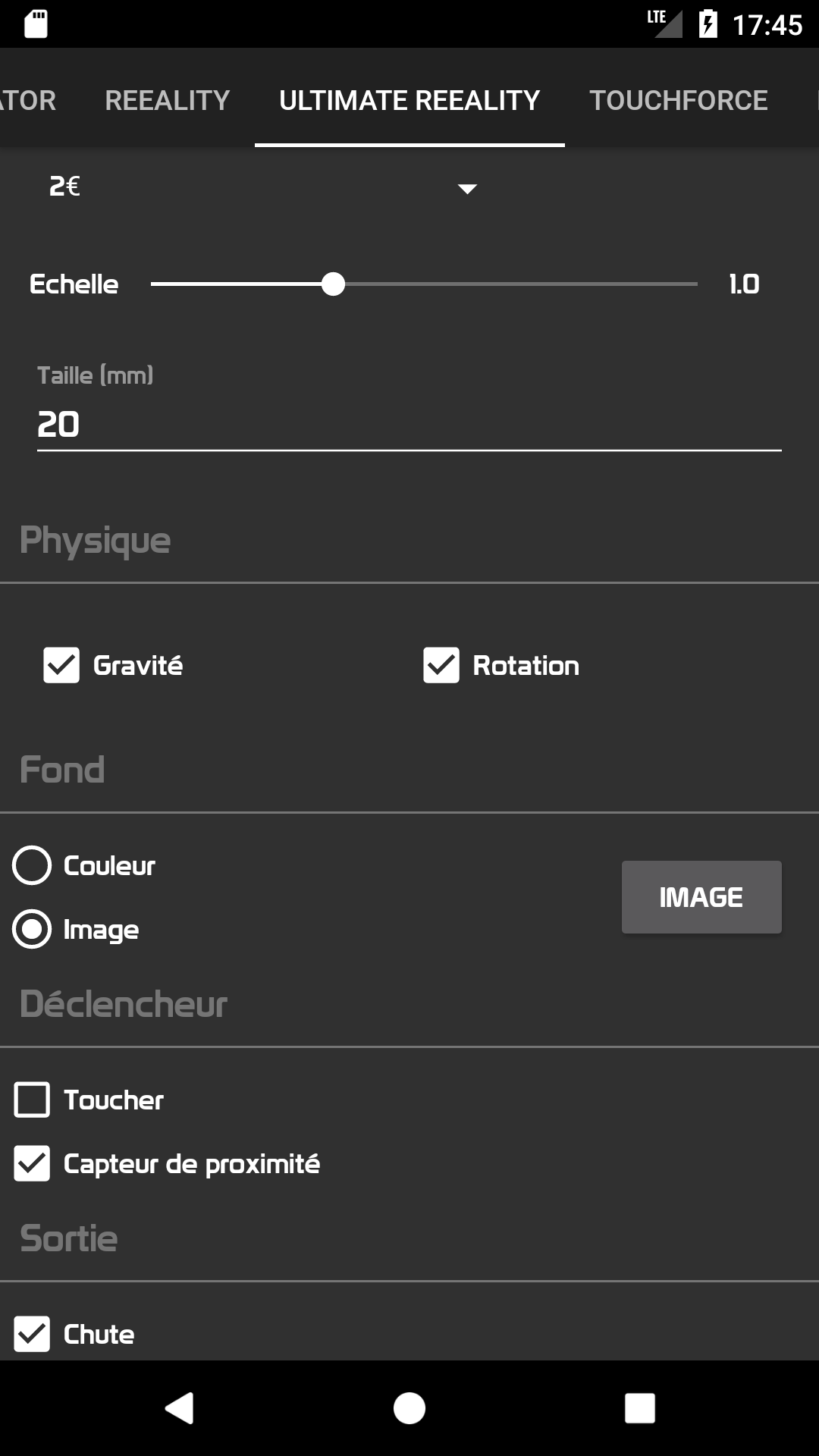Screen dimensions: 819x1456
Task: Select the Image radio option
Action: 32,930
